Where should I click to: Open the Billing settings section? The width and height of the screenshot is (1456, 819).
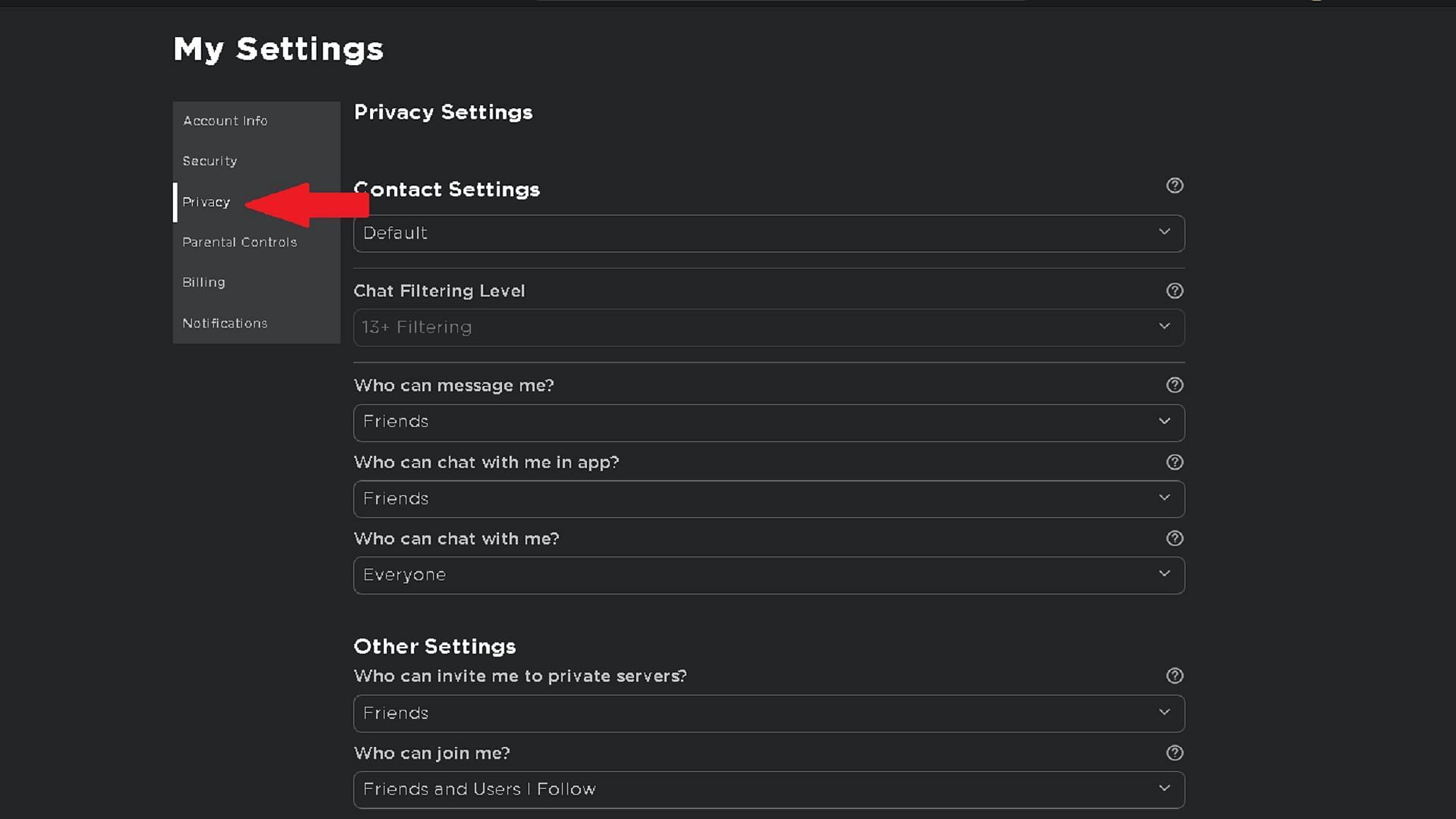tap(203, 281)
